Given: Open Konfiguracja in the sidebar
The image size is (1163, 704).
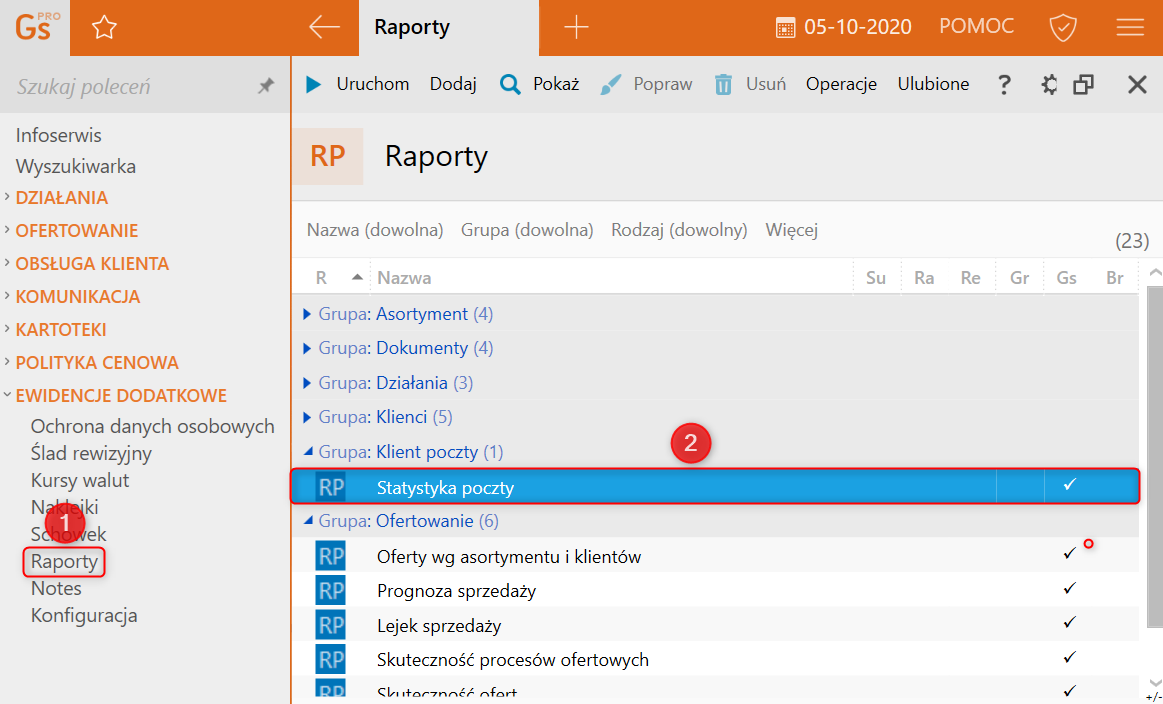Looking at the screenshot, I should tap(84, 616).
